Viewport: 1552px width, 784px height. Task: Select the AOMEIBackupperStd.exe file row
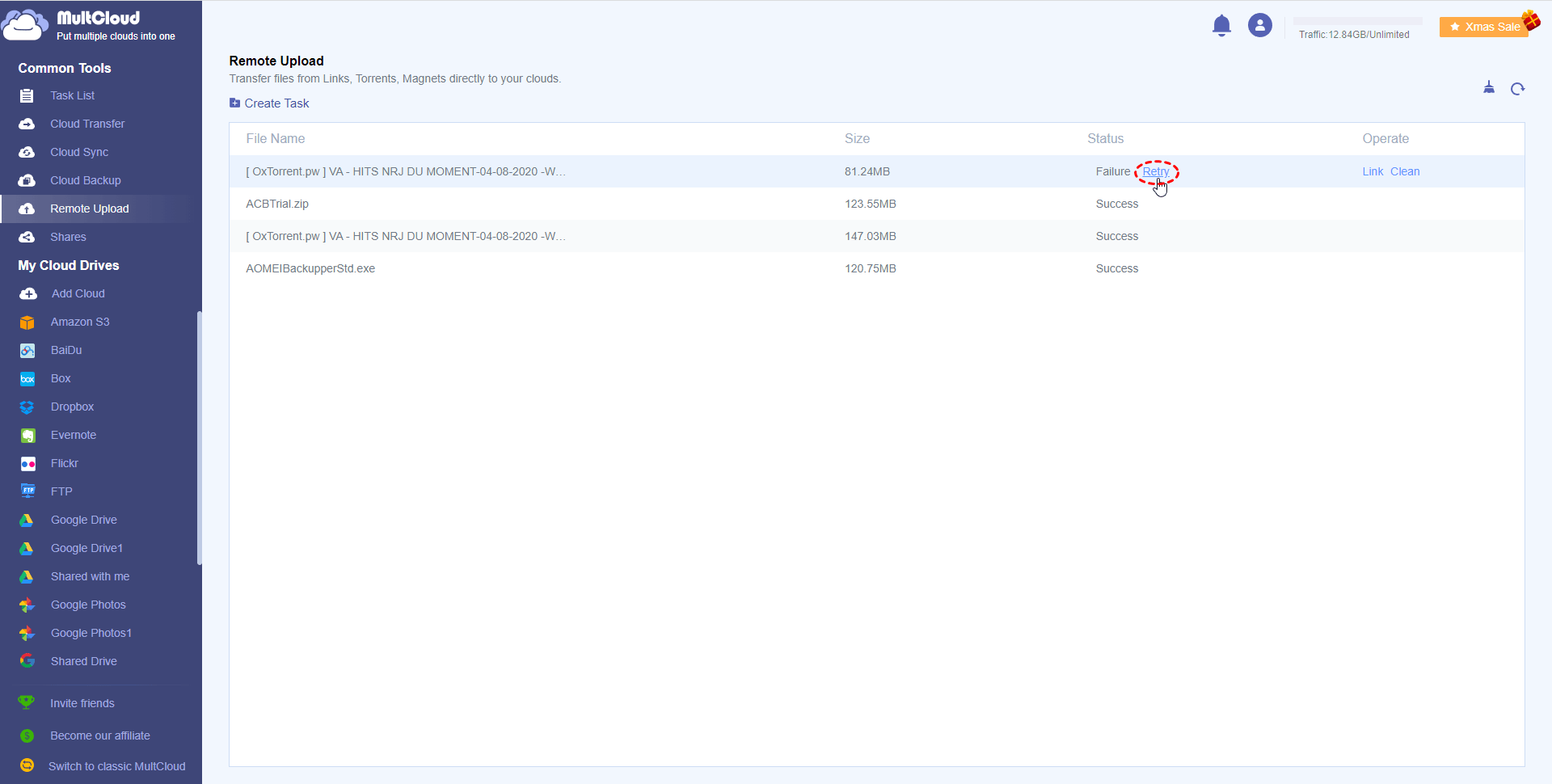pos(877,268)
